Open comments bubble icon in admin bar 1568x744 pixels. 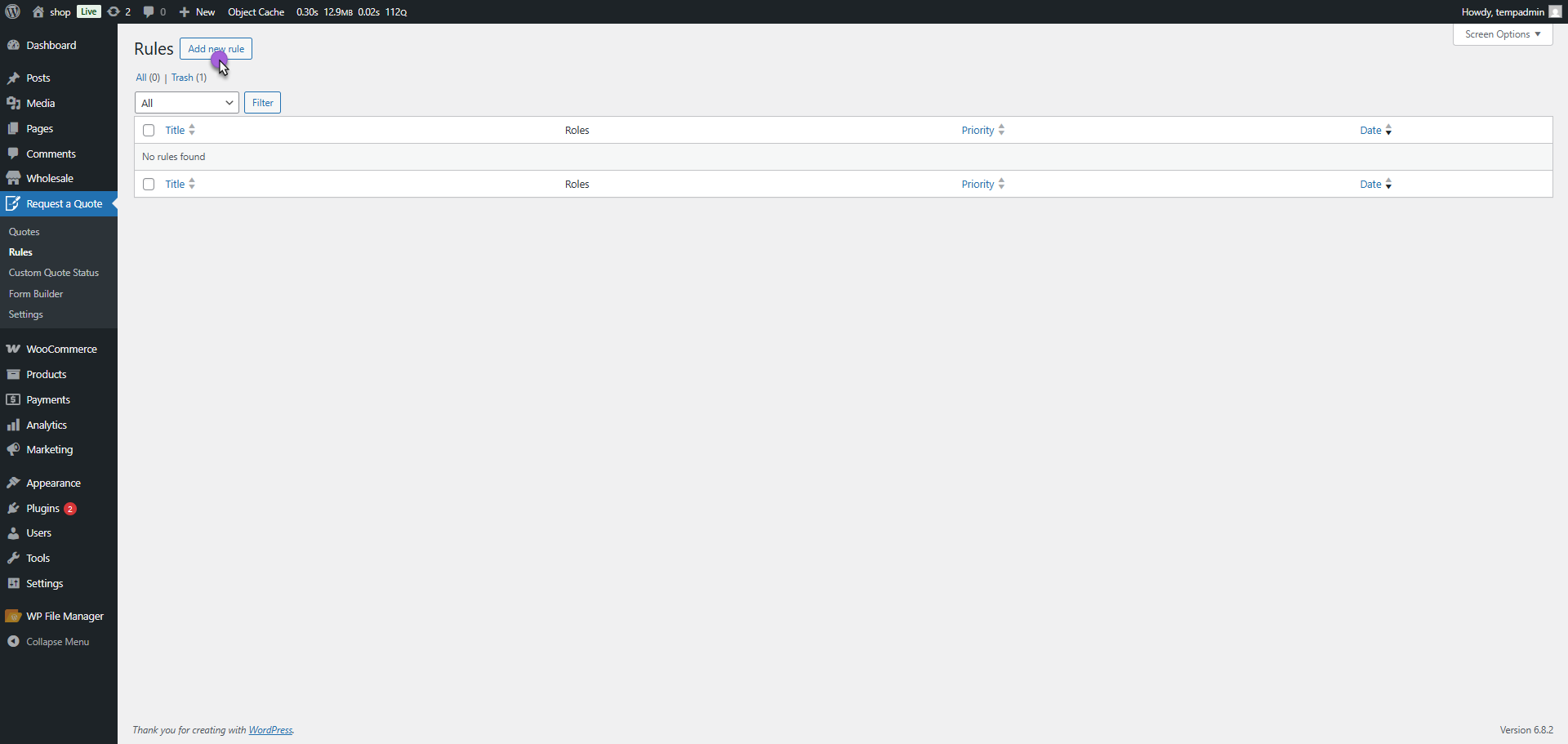click(149, 11)
